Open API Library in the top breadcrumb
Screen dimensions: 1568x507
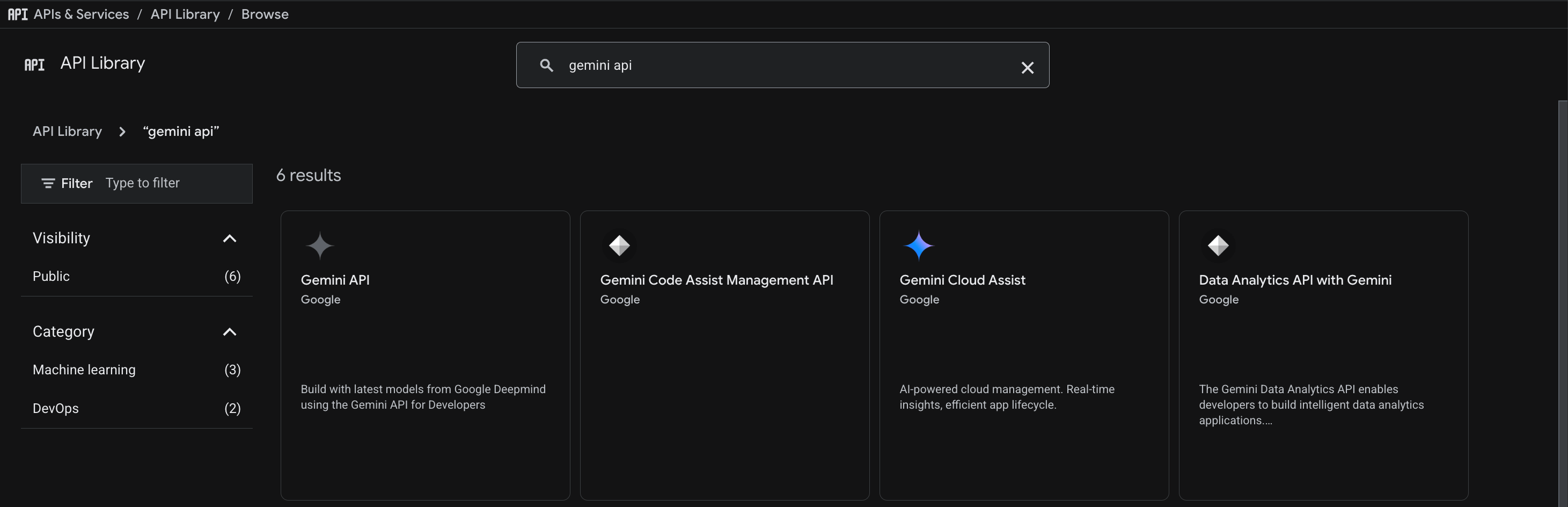tap(185, 14)
